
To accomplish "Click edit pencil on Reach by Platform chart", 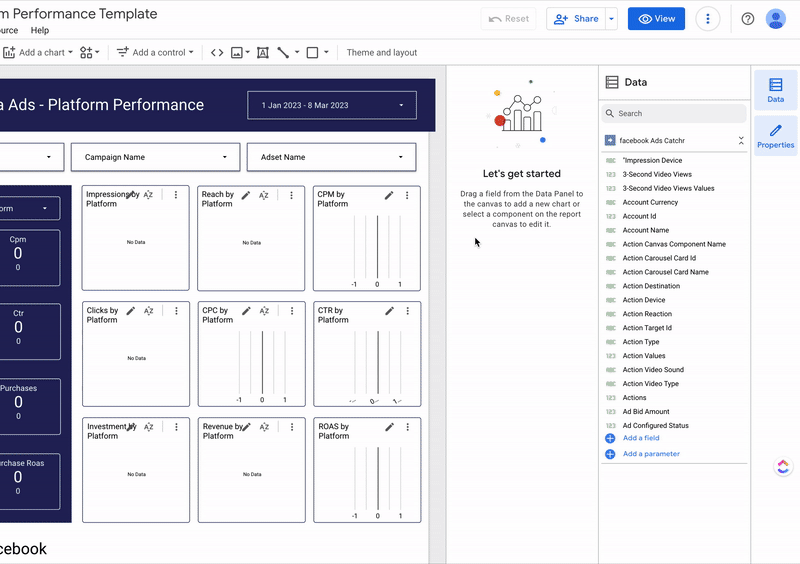I will 246,196.
